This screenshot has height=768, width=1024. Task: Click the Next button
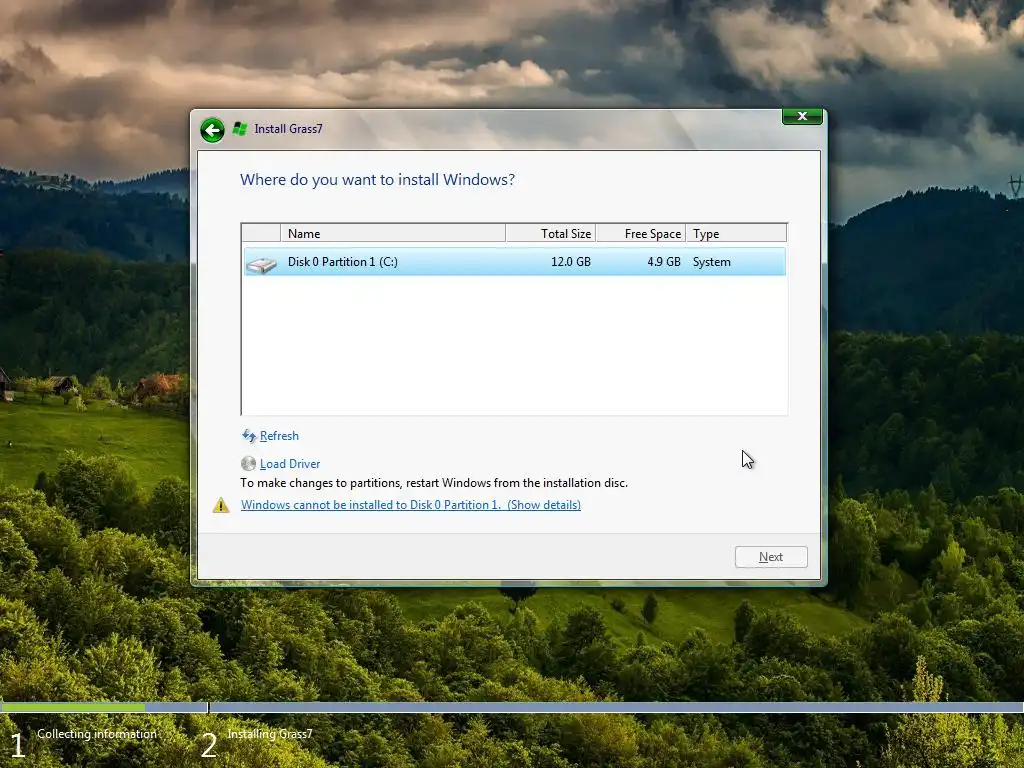coord(771,557)
